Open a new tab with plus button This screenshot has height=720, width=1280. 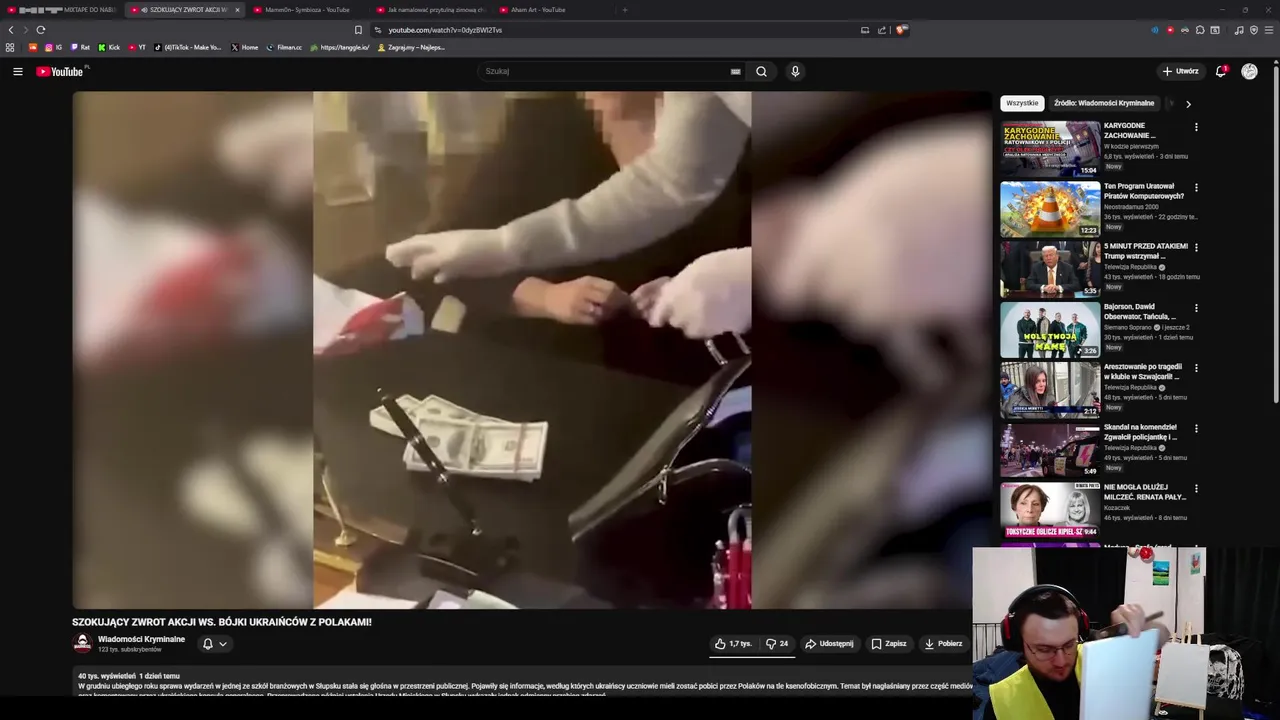click(625, 10)
